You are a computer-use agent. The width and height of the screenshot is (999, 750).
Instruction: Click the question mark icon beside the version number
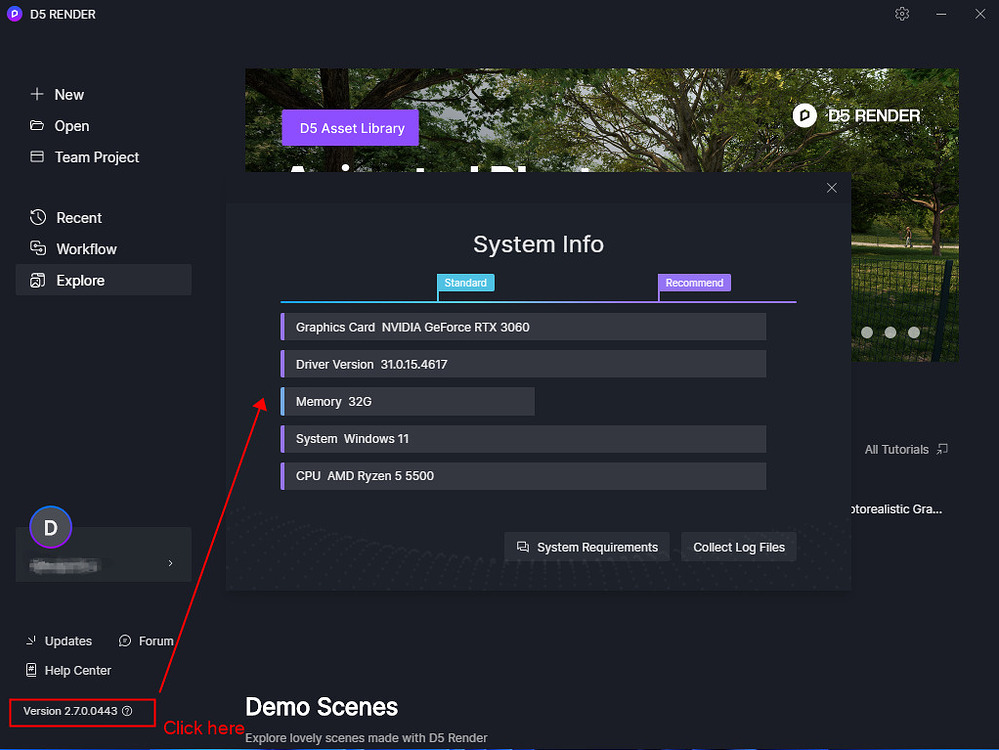coord(127,711)
